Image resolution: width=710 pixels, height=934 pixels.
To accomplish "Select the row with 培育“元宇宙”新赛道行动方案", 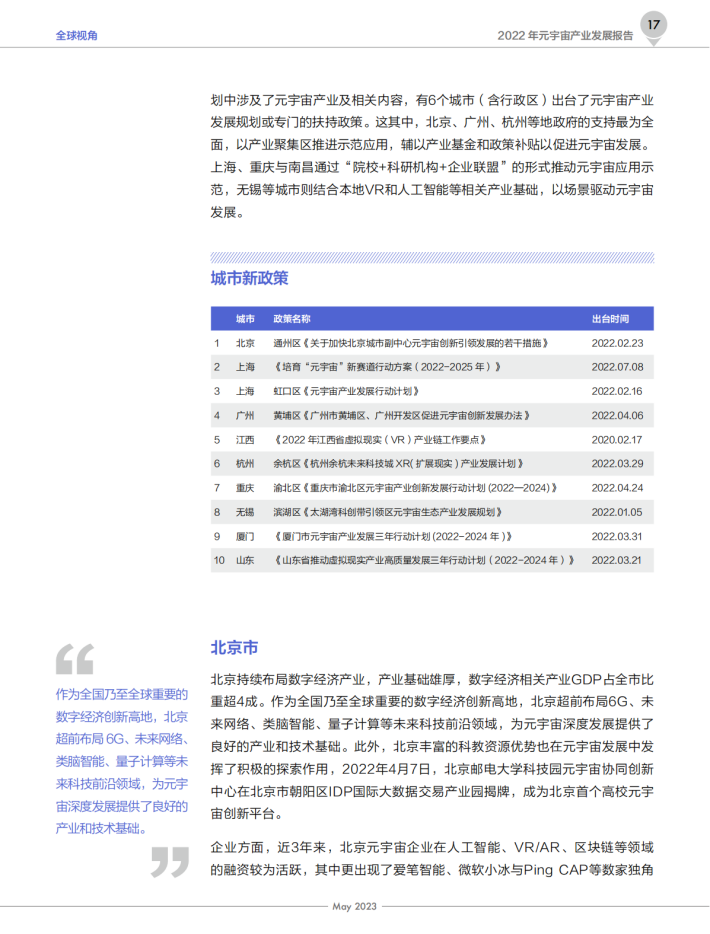I will tap(432, 367).
